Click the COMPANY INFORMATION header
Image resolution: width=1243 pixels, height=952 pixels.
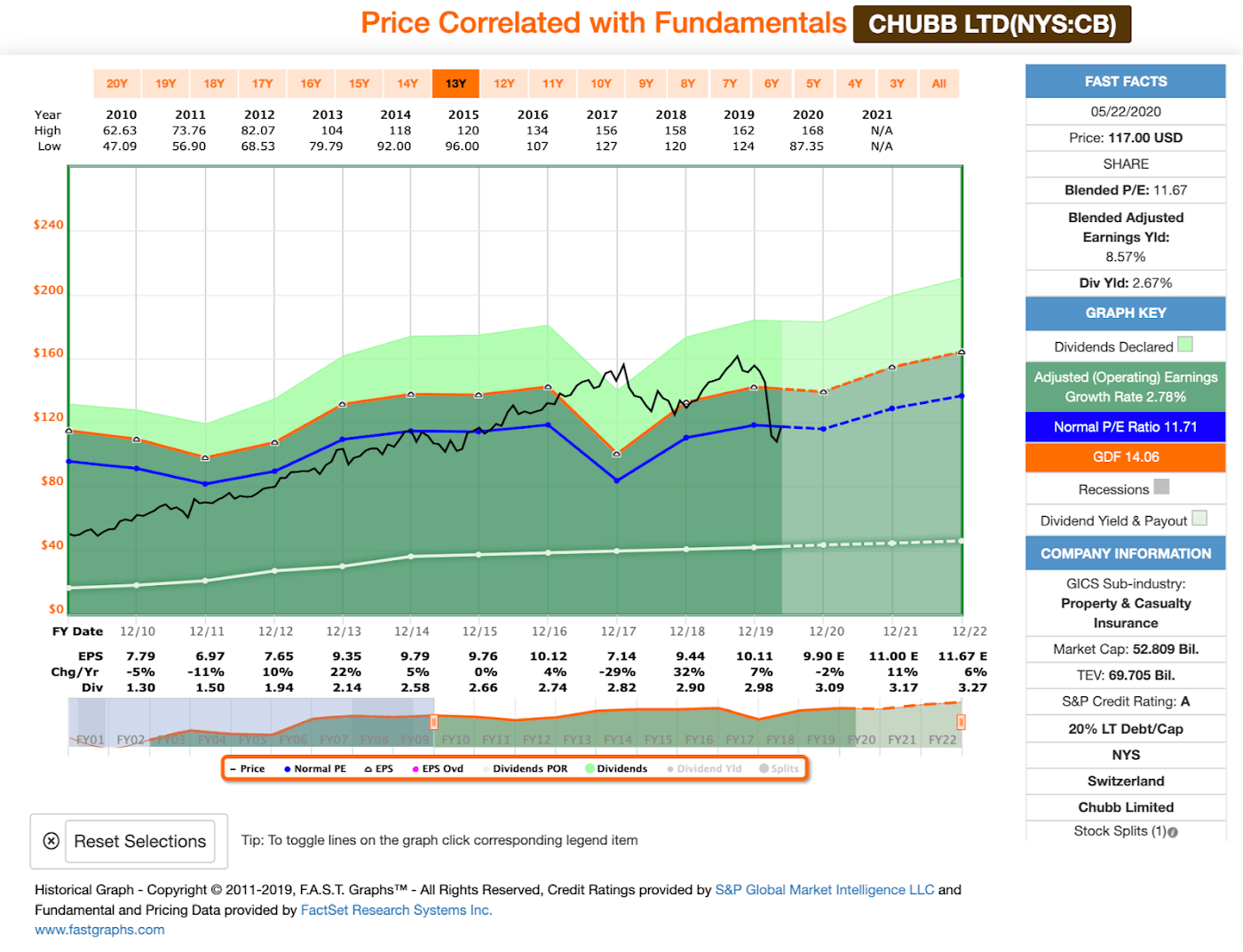1126,554
